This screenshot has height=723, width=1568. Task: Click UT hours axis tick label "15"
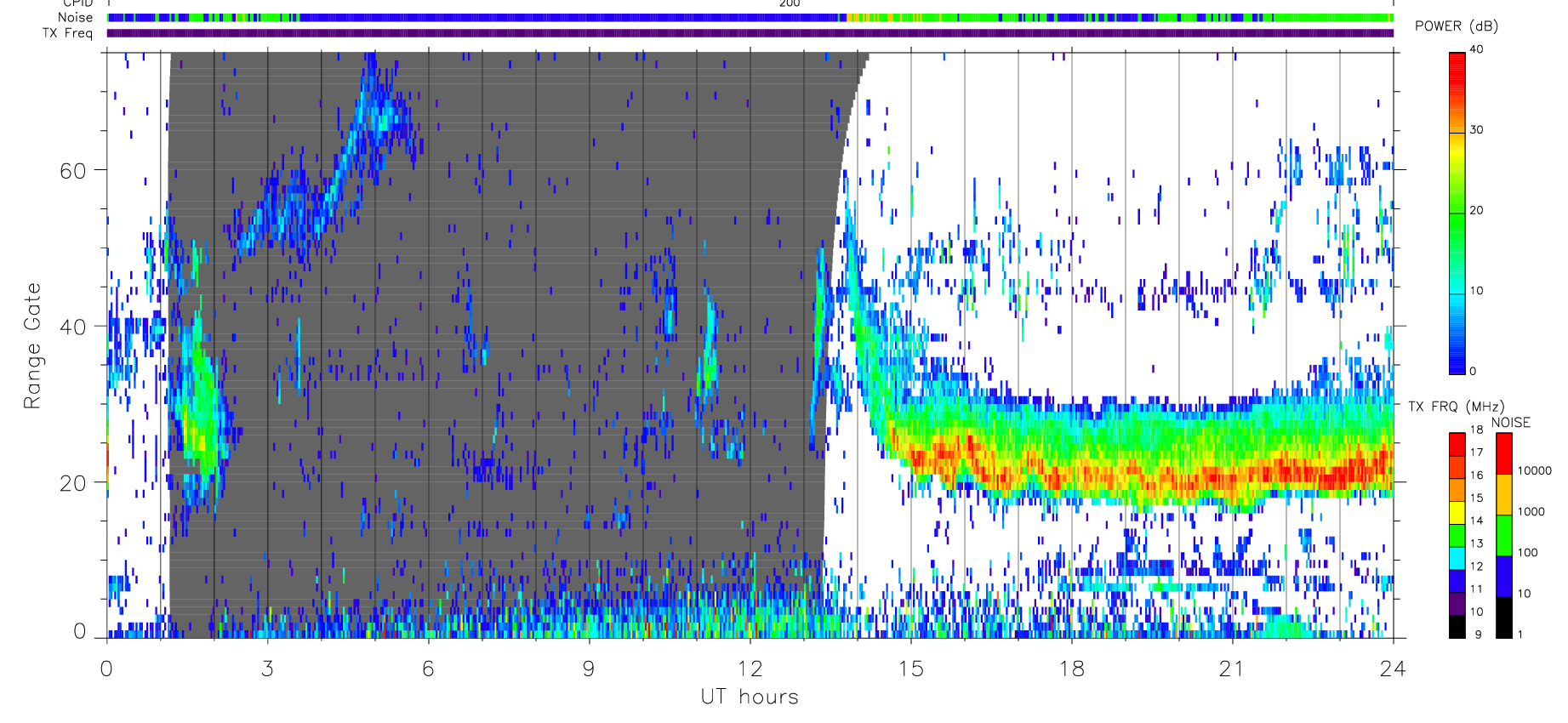pos(910,669)
